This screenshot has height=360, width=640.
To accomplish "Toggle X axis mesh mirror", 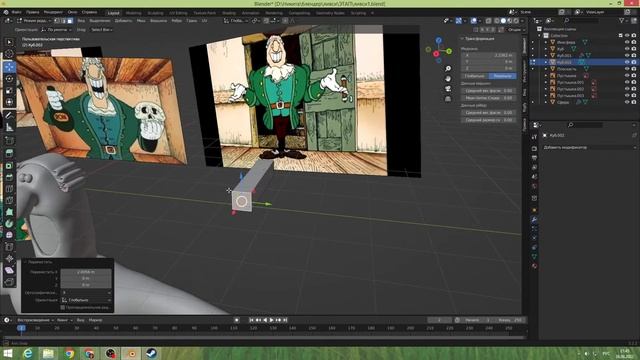I will [482, 29].
